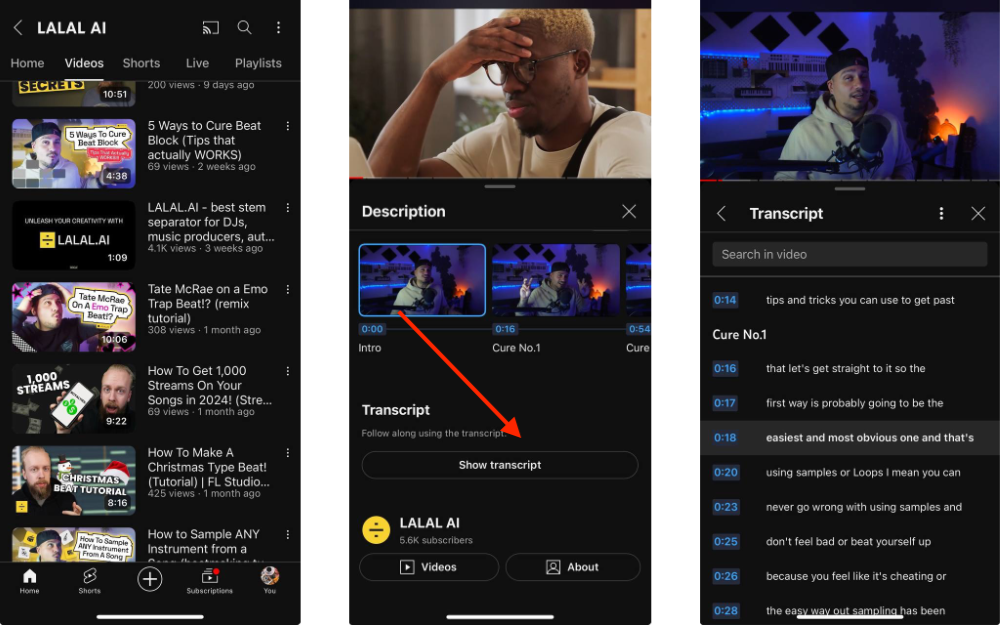Screen dimensions: 1000x625
Task: Play the LALAL.AI stem separator thumbnail
Action: [x=74, y=235]
